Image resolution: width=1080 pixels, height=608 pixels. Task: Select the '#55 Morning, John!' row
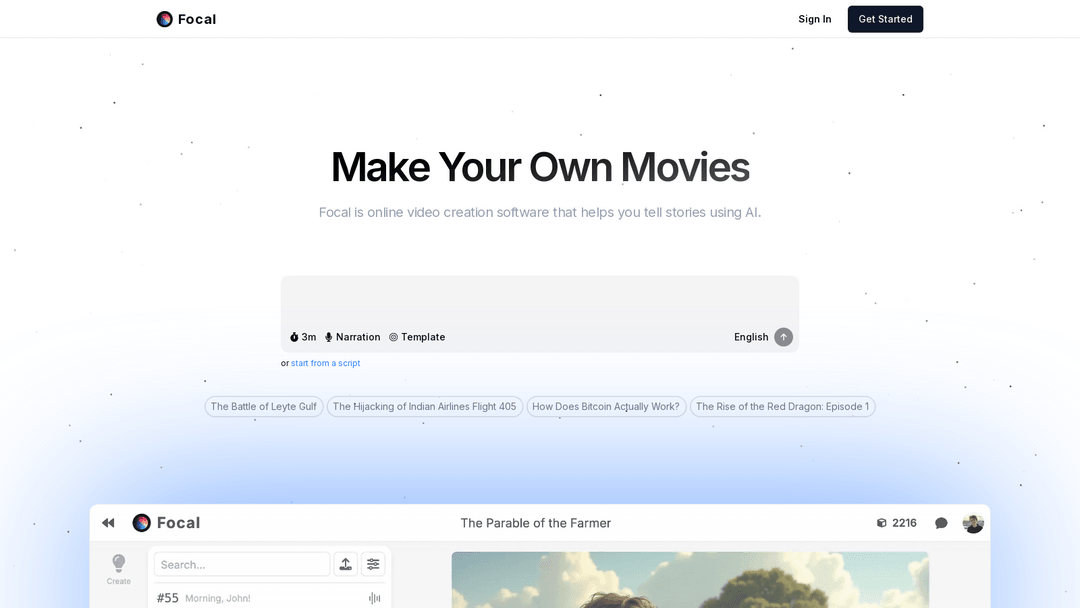(269, 598)
